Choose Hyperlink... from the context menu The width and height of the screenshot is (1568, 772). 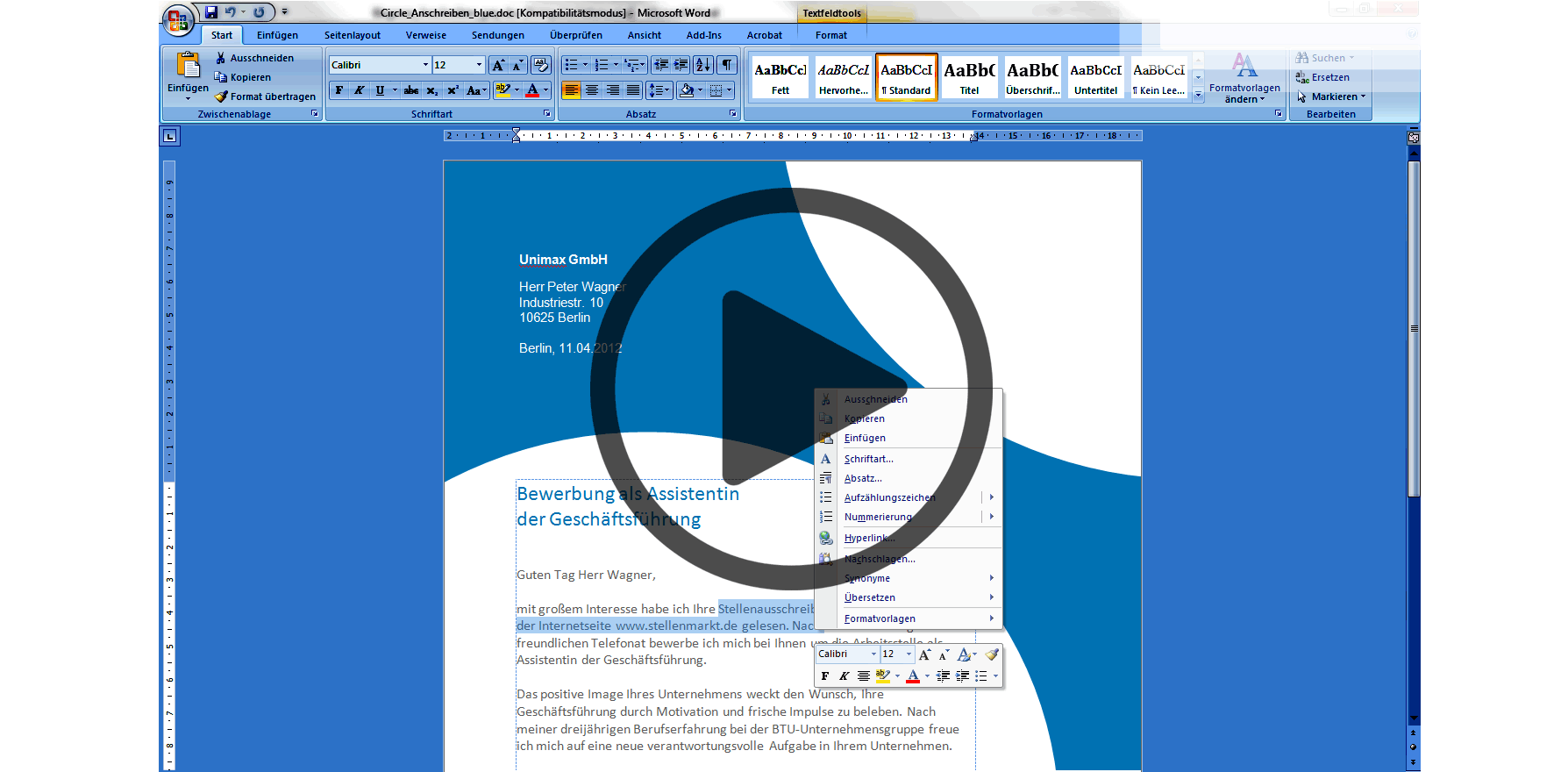pyautogui.click(x=869, y=538)
